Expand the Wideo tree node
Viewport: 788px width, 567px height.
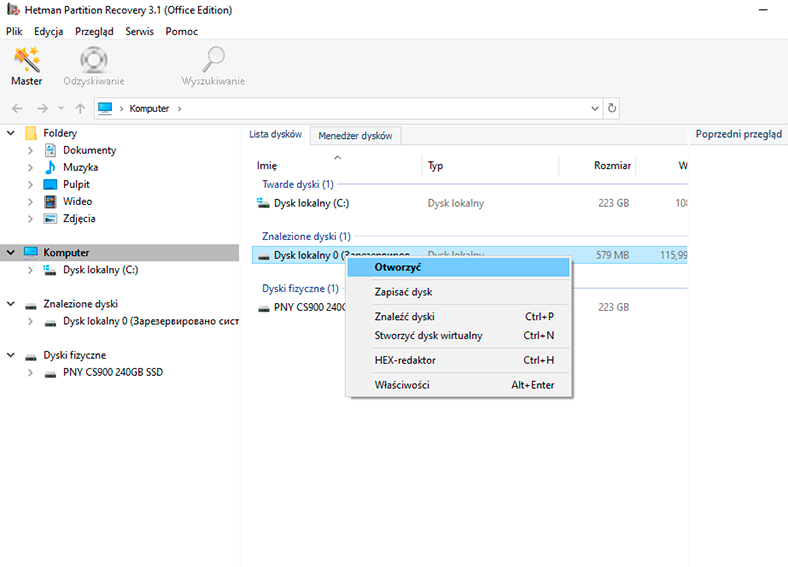click(x=30, y=202)
